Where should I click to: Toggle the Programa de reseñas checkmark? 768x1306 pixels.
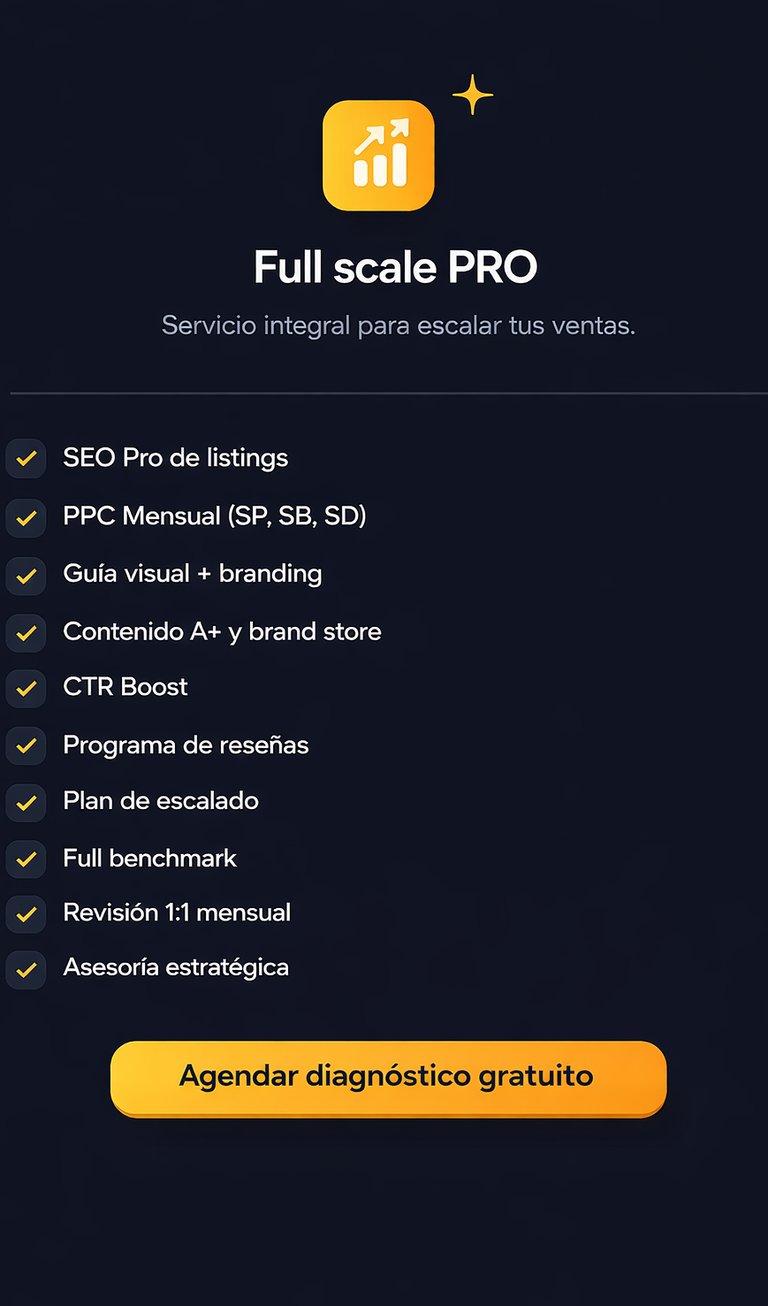[x=26, y=745]
